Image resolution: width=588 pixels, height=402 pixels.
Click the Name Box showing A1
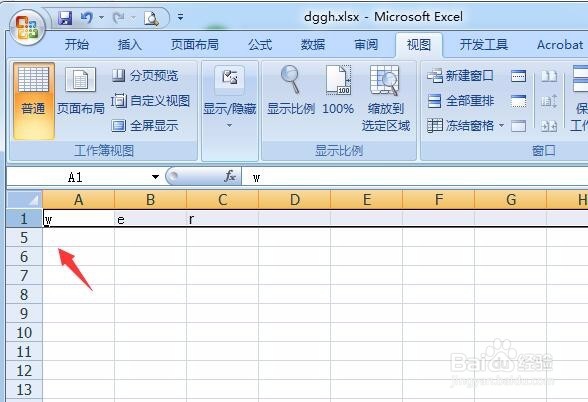click(78, 177)
